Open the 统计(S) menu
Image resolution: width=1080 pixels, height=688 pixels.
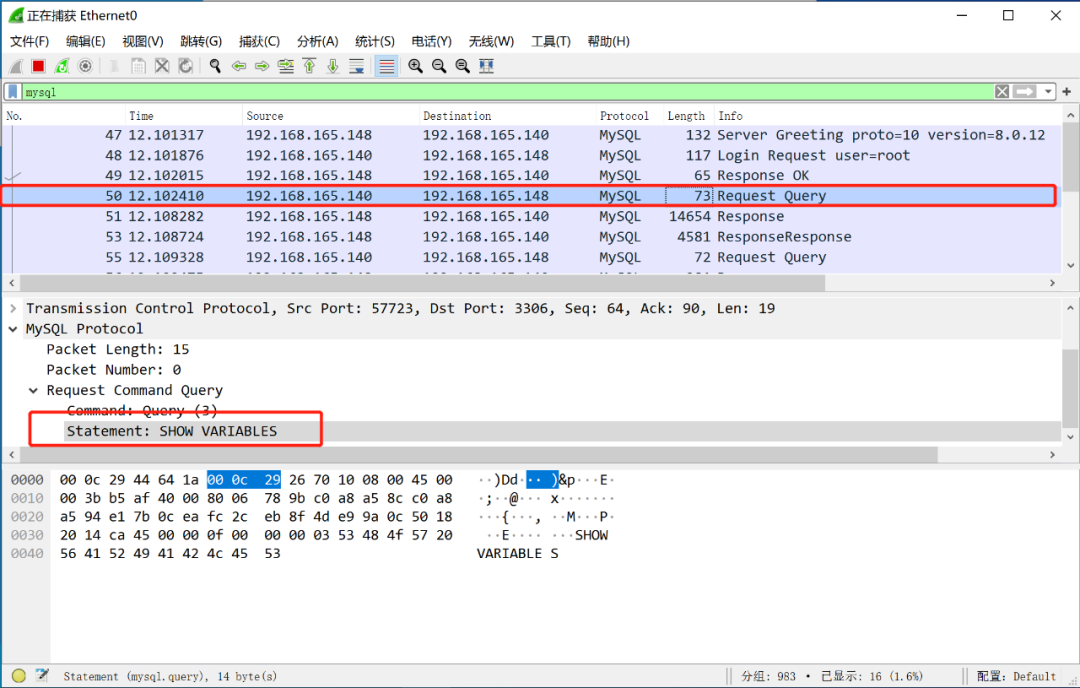tap(375, 41)
